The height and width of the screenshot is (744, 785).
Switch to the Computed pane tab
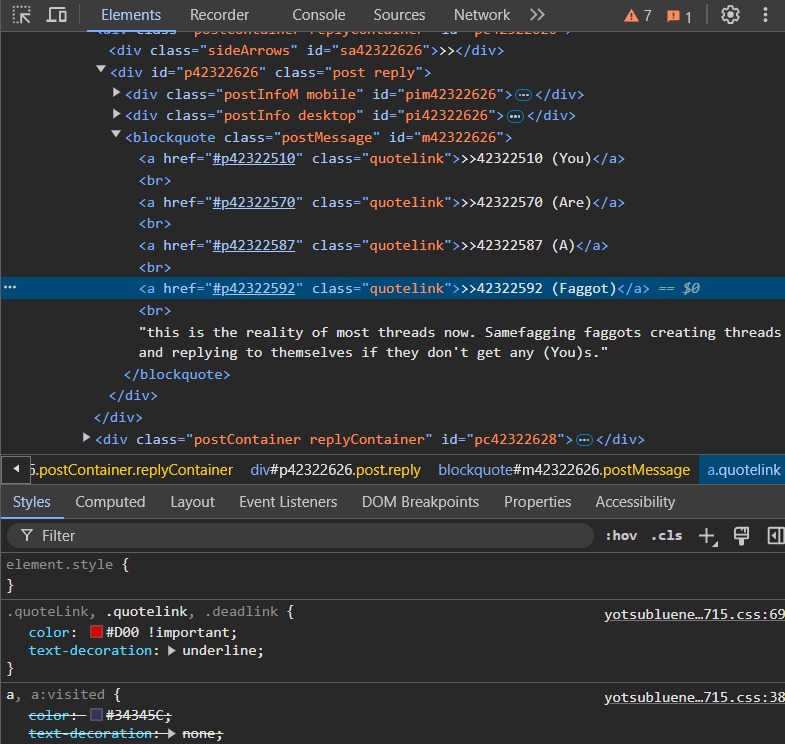point(110,502)
